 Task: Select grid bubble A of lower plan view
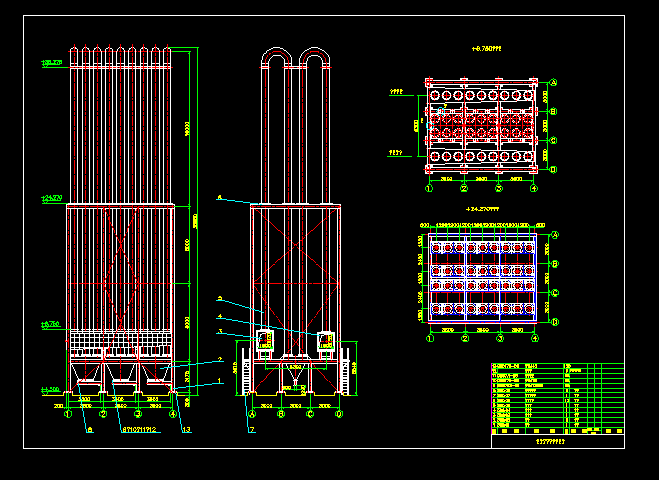point(555,235)
